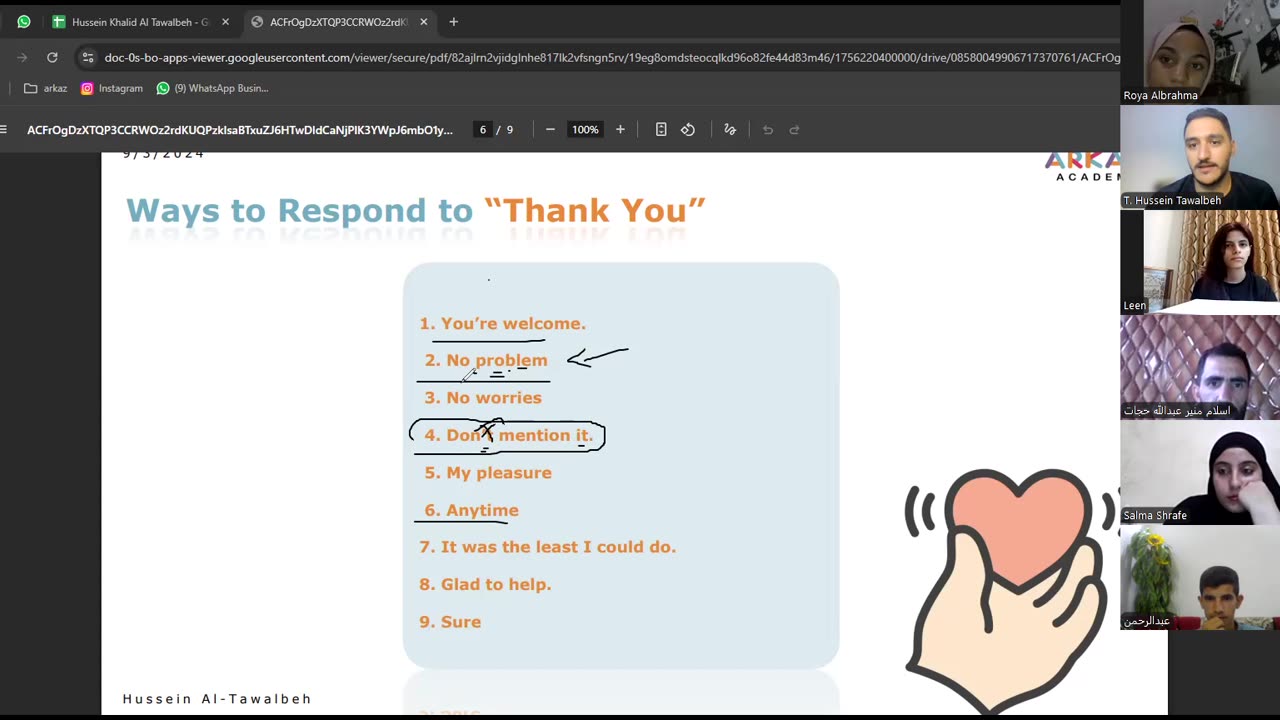Reload the current page
This screenshot has width=1280, height=720.
[52, 57]
